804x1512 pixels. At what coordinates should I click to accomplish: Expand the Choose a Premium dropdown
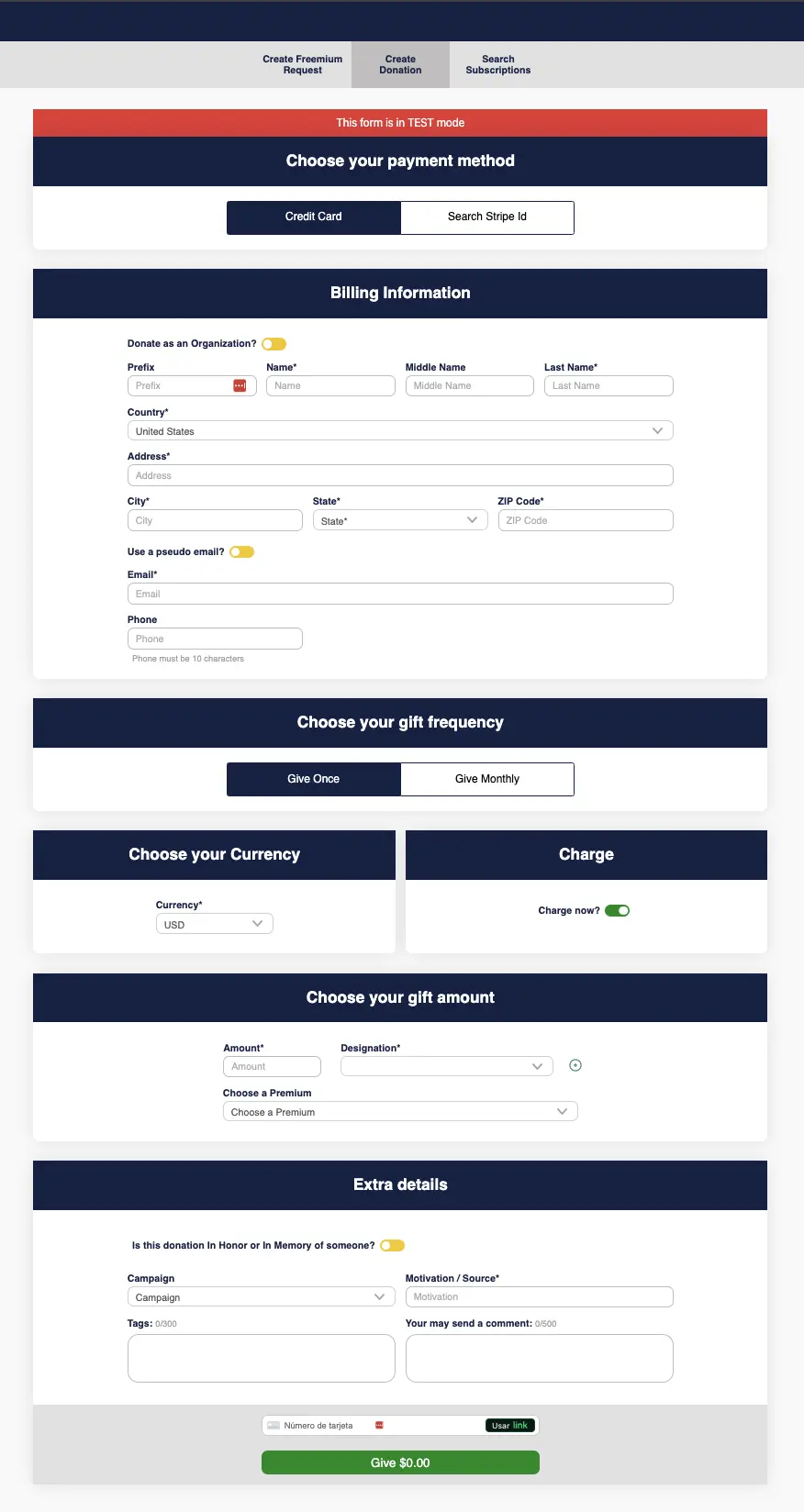pos(400,1112)
